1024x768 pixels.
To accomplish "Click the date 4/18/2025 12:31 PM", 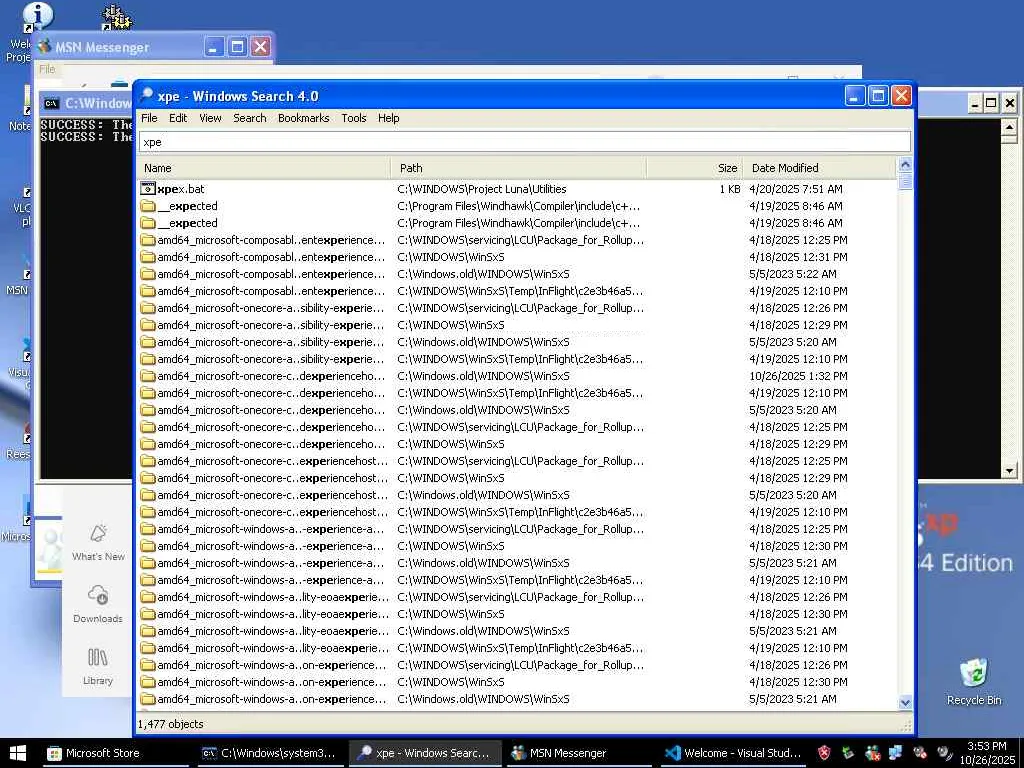I will click(799, 257).
